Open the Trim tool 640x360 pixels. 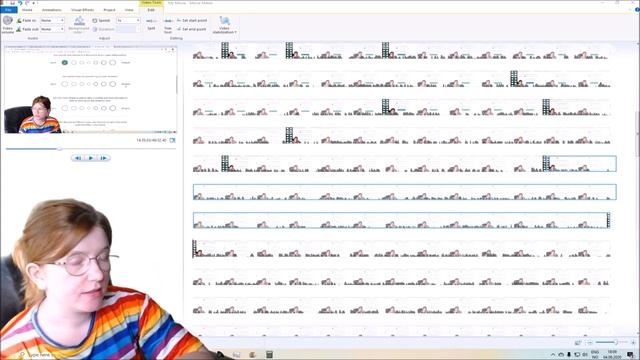[x=168, y=24]
